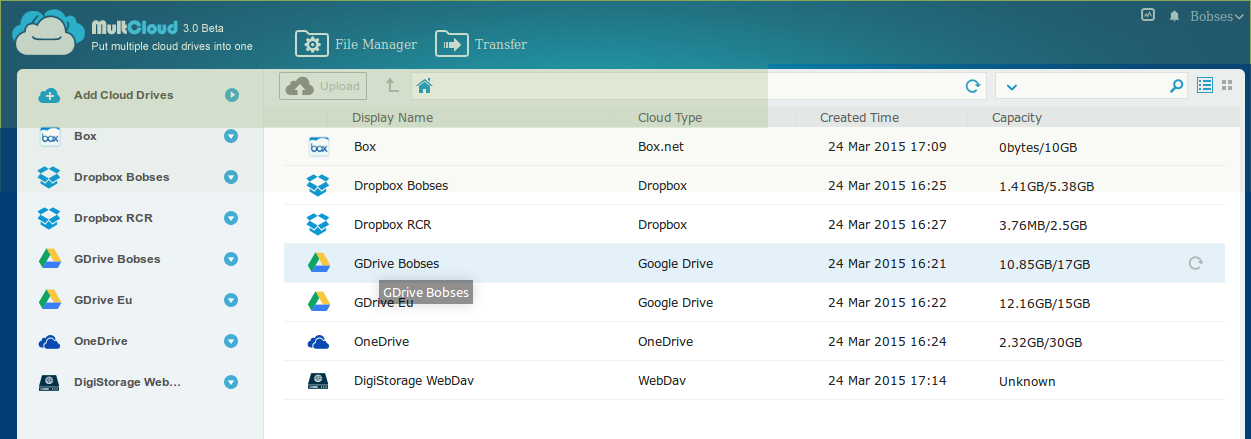The width and height of the screenshot is (1251, 439).
Task: Open the File Manager tab
Action: (x=356, y=44)
